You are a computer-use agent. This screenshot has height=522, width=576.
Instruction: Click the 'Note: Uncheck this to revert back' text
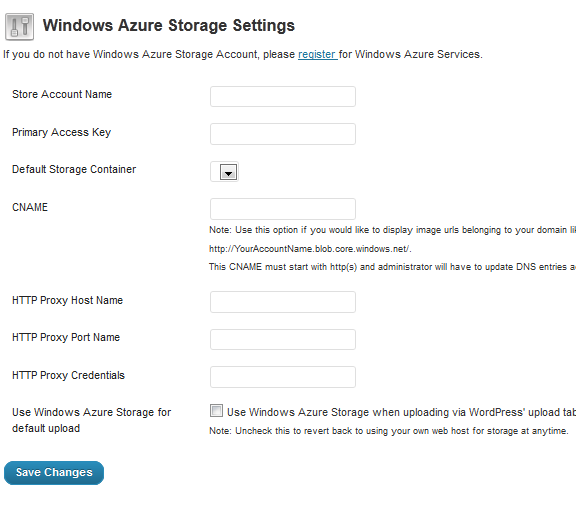coord(389,431)
